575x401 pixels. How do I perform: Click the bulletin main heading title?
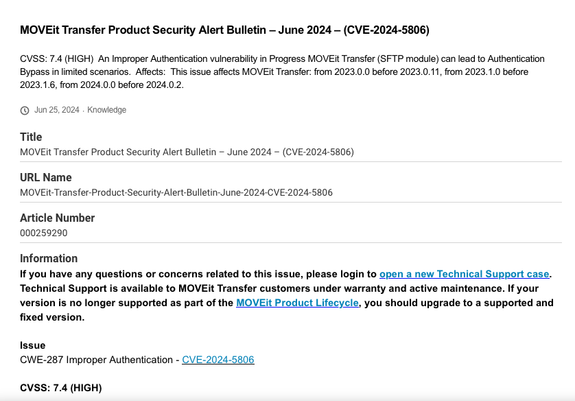(224, 30)
